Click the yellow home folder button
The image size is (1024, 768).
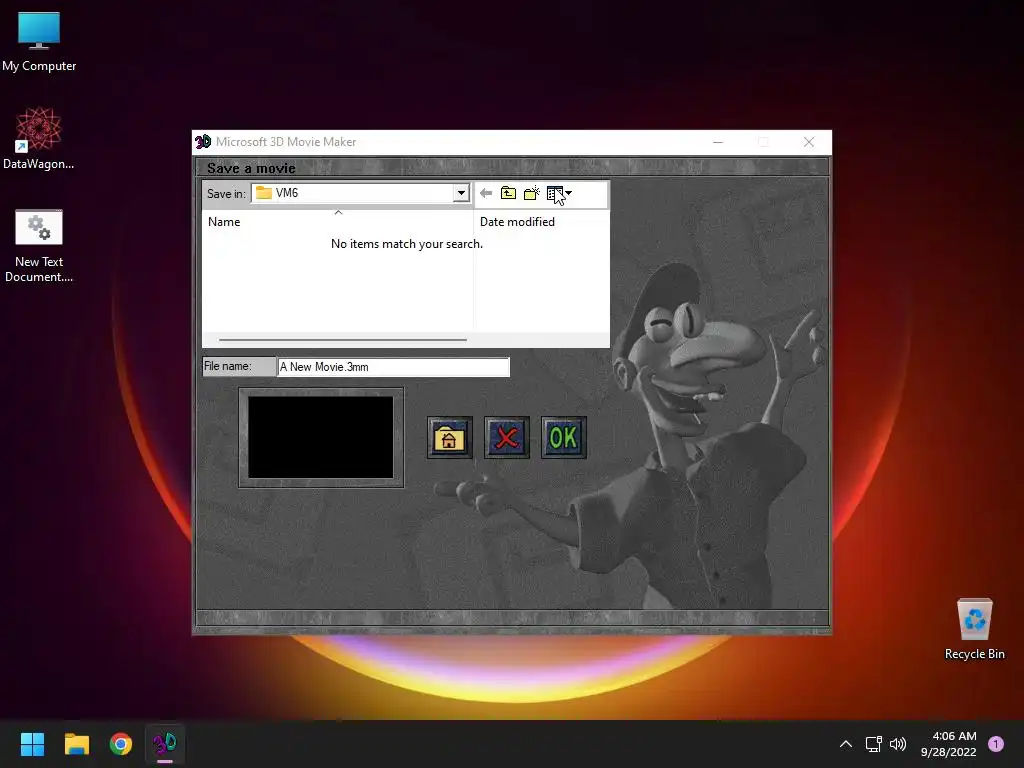coord(449,438)
